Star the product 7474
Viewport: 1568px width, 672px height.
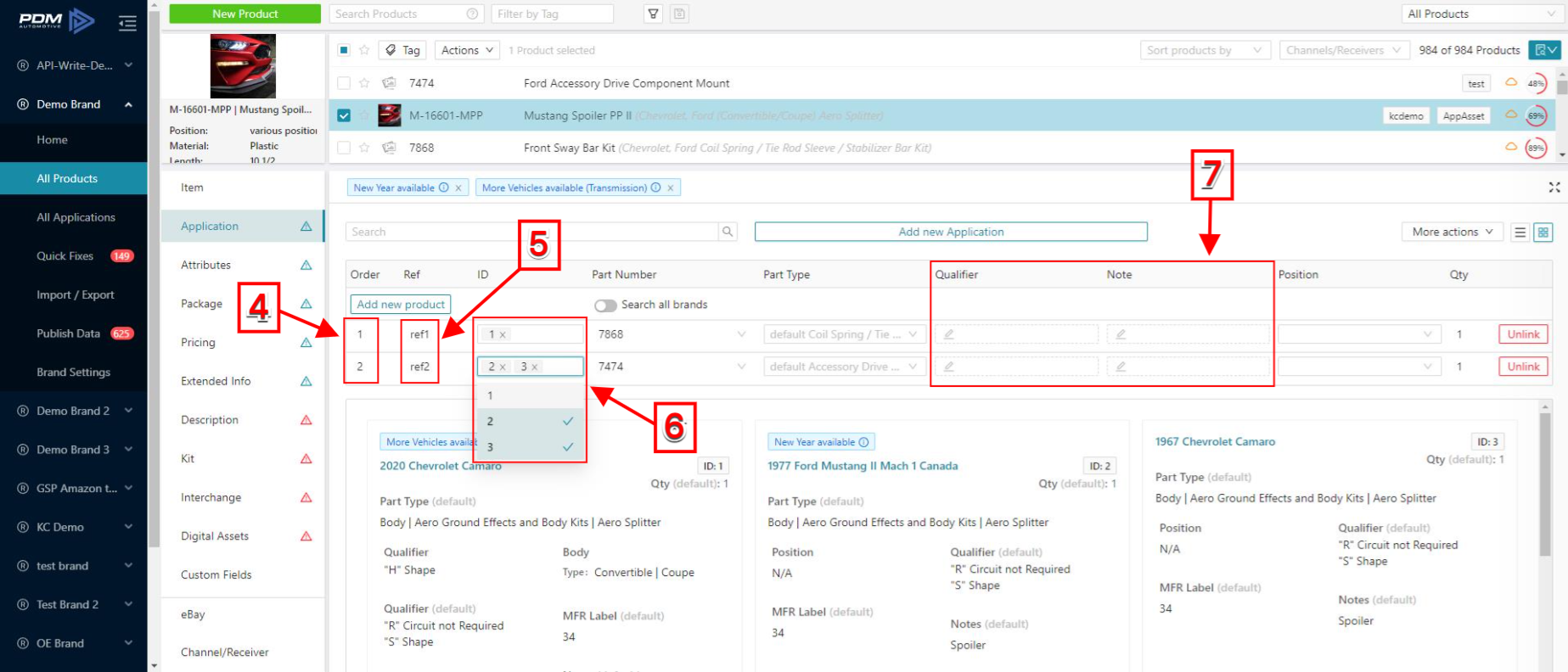pyautogui.click(x=364, y=83)
